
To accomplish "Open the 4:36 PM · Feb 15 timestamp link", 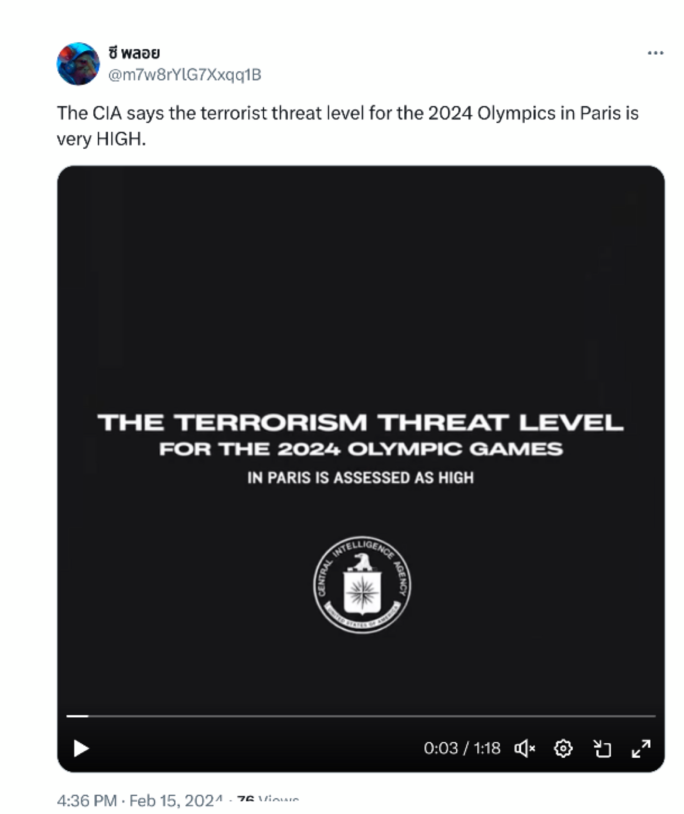I will click(x=140, y=801).
